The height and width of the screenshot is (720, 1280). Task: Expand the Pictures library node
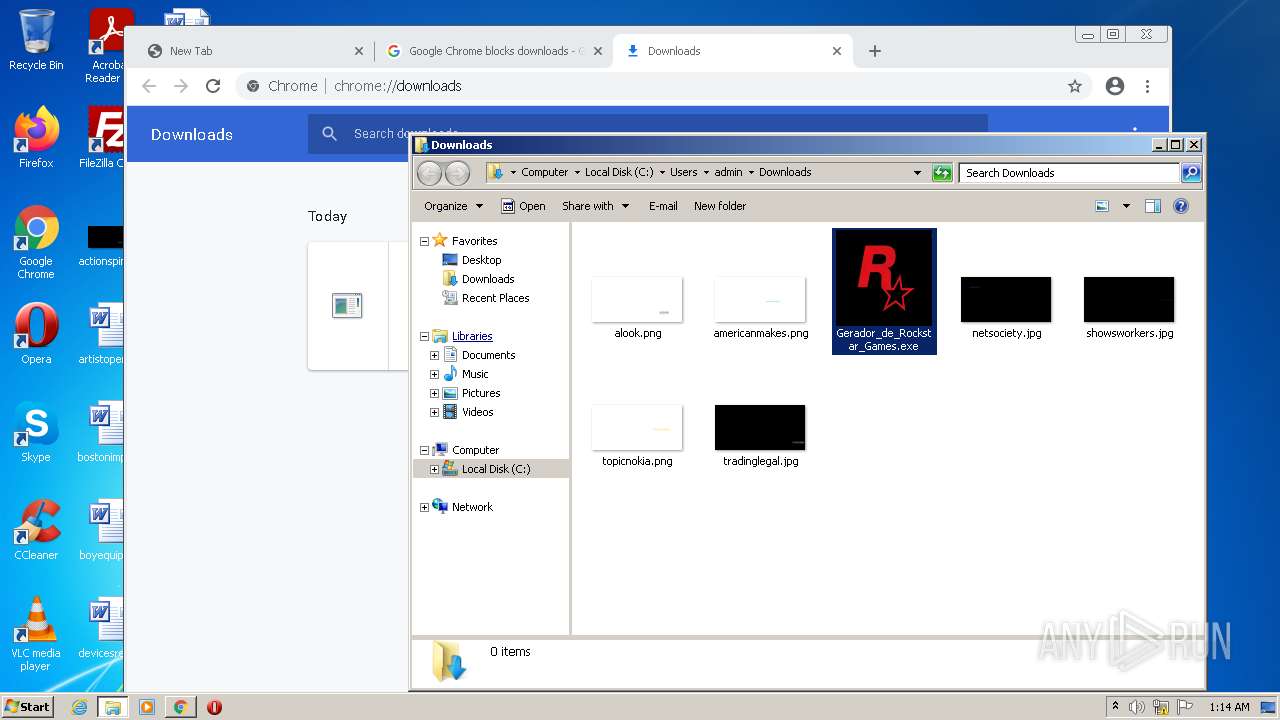point(434,393)
